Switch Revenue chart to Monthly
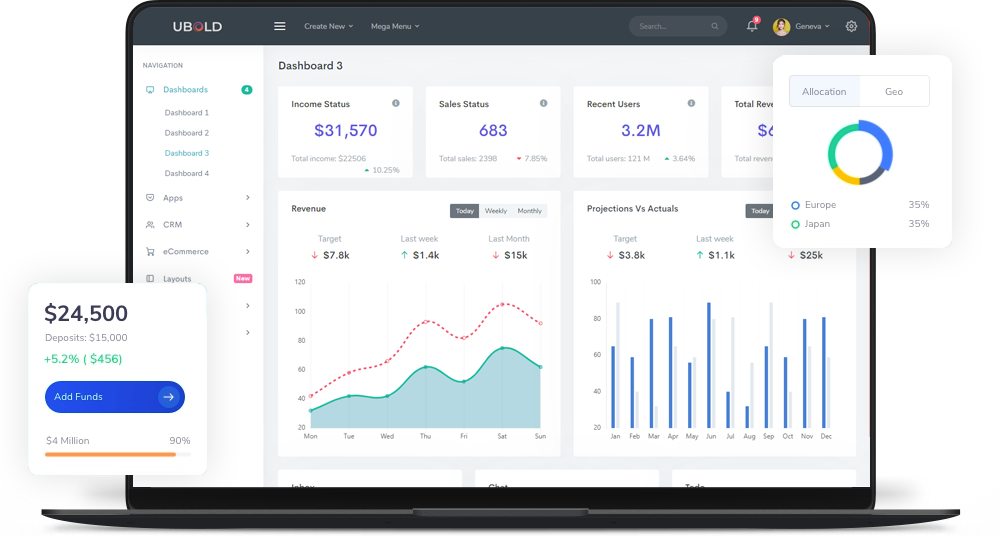This screenshot has width=1000, height=539. pyautogui.click(x=529, y=211)
